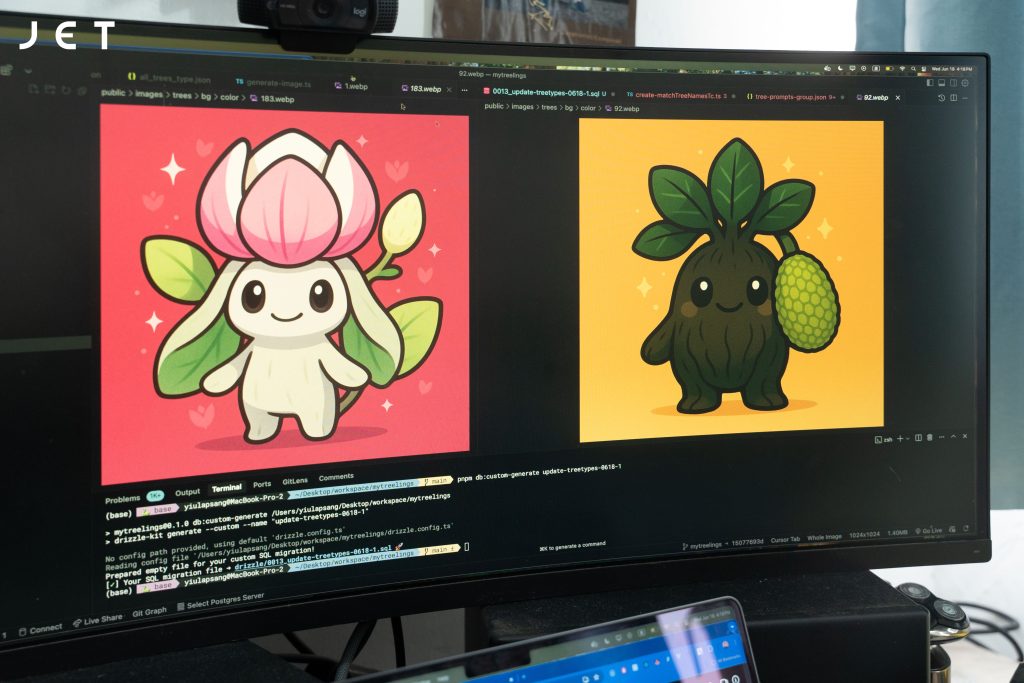This screenshot has width=1024, height=683.
Task: Click the Do Not Disturb moon icon
Action: click(840, 68)
